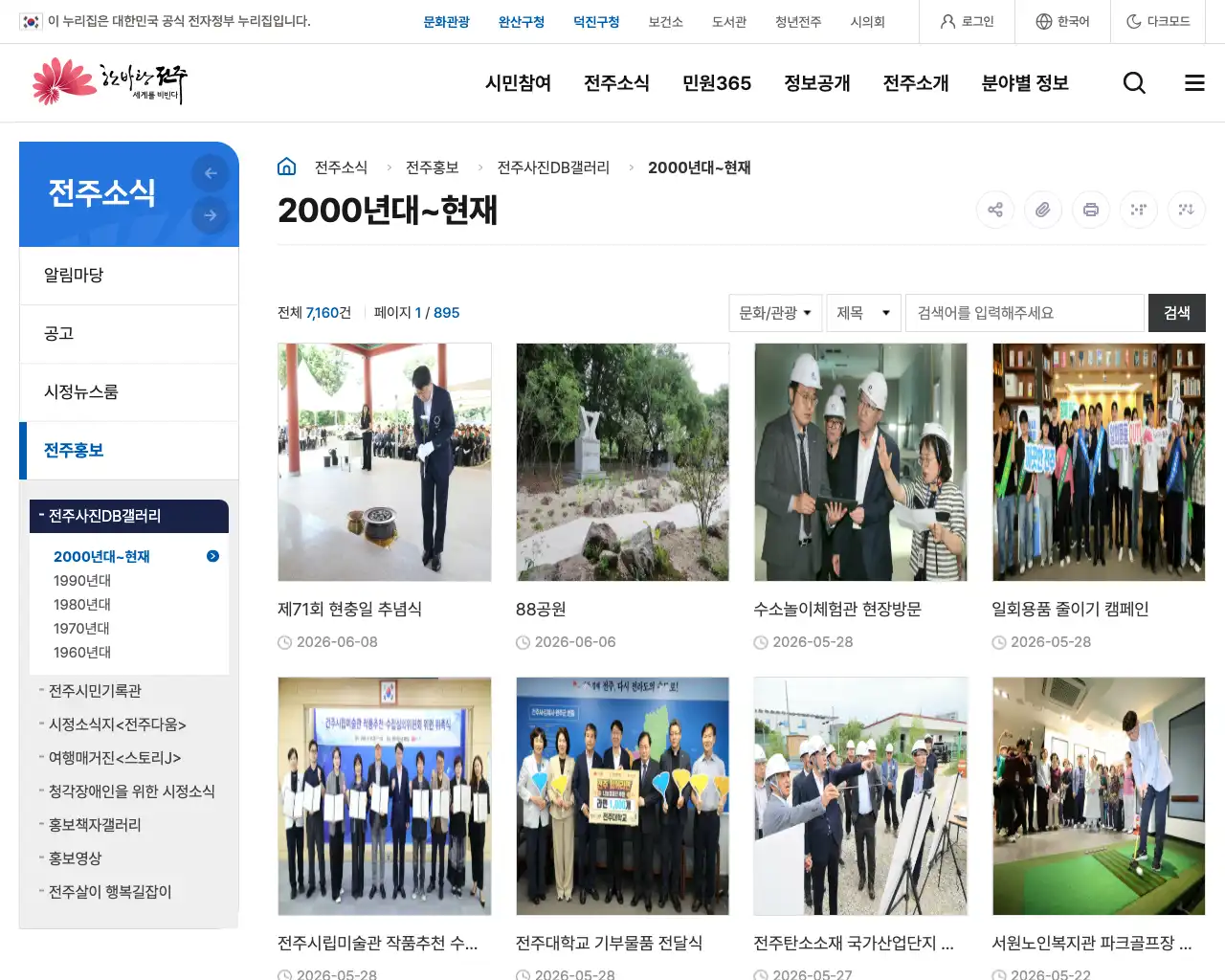
Task: Open 여행매거진<스토리J> in the sidebar
Action: pos(115,758)
